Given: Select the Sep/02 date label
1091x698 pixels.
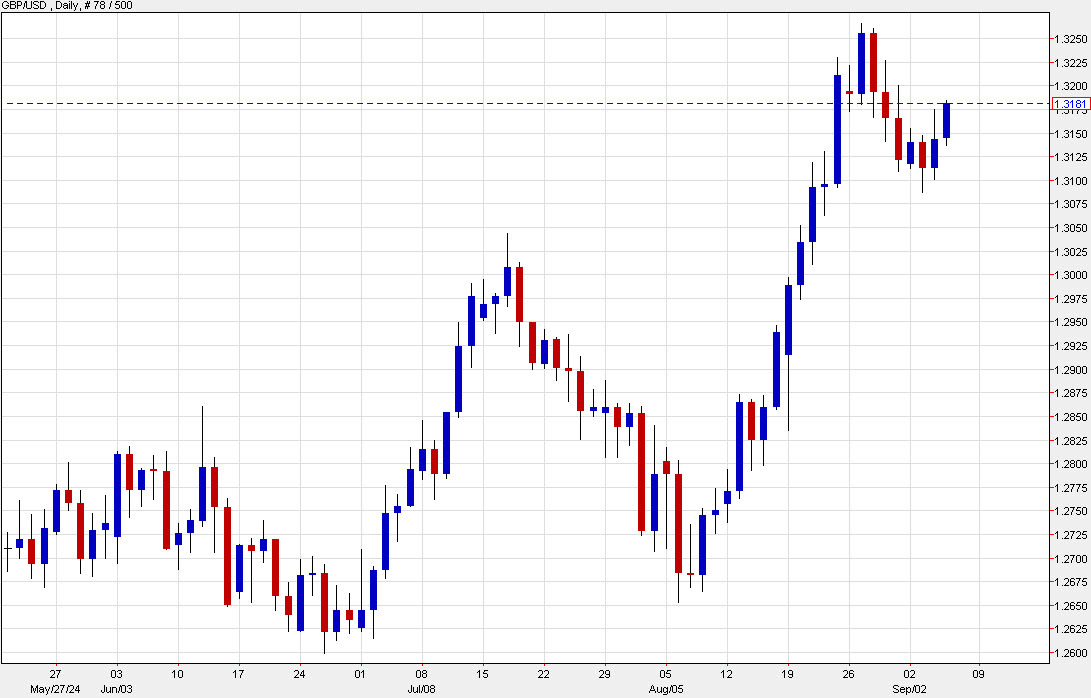Looking at the screenshot, I should point(911,687).
